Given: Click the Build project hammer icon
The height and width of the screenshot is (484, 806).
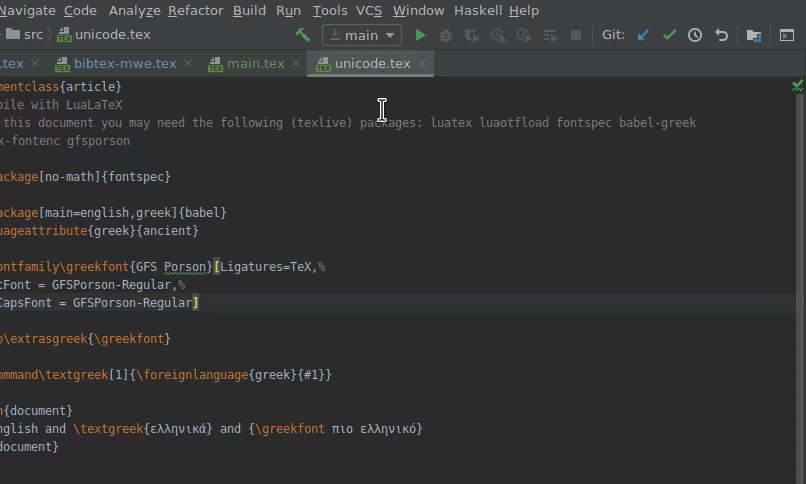Looking at the screenshot, I should point(303,35).
